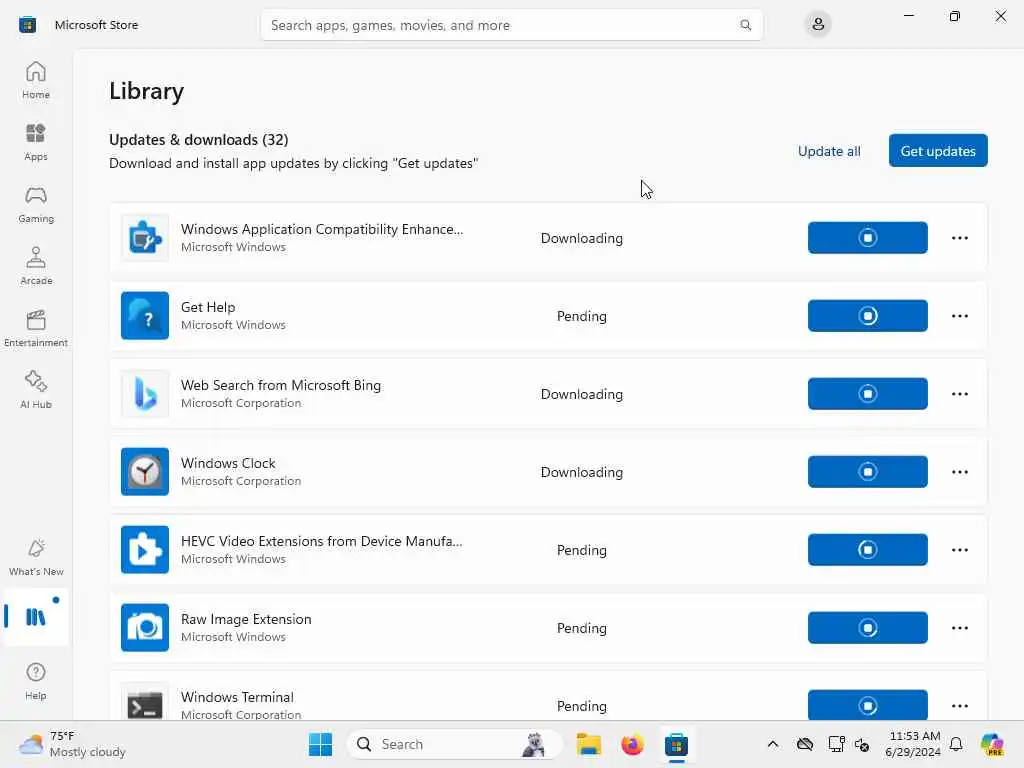Open more options for Raw Image Extension

point(959,628)
